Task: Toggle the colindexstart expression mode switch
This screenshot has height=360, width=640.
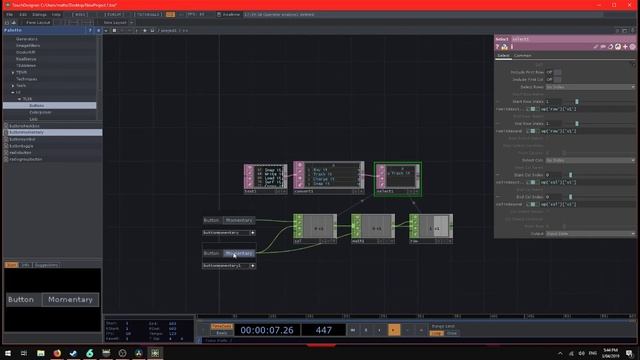Action: 533,182
